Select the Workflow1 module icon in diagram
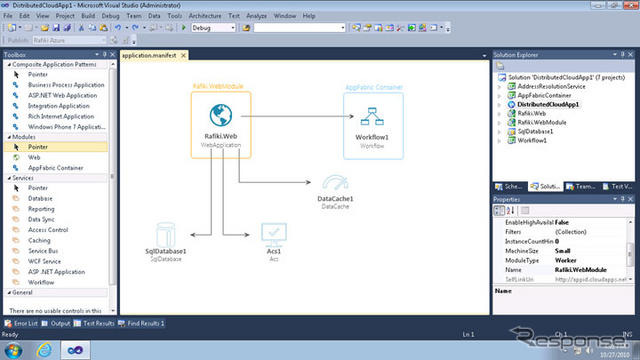 point(372,116)
